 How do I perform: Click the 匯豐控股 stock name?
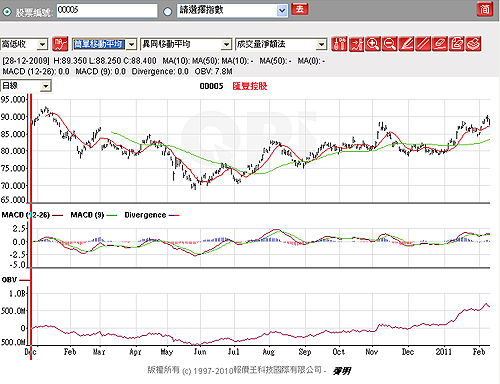pos(250,86)
